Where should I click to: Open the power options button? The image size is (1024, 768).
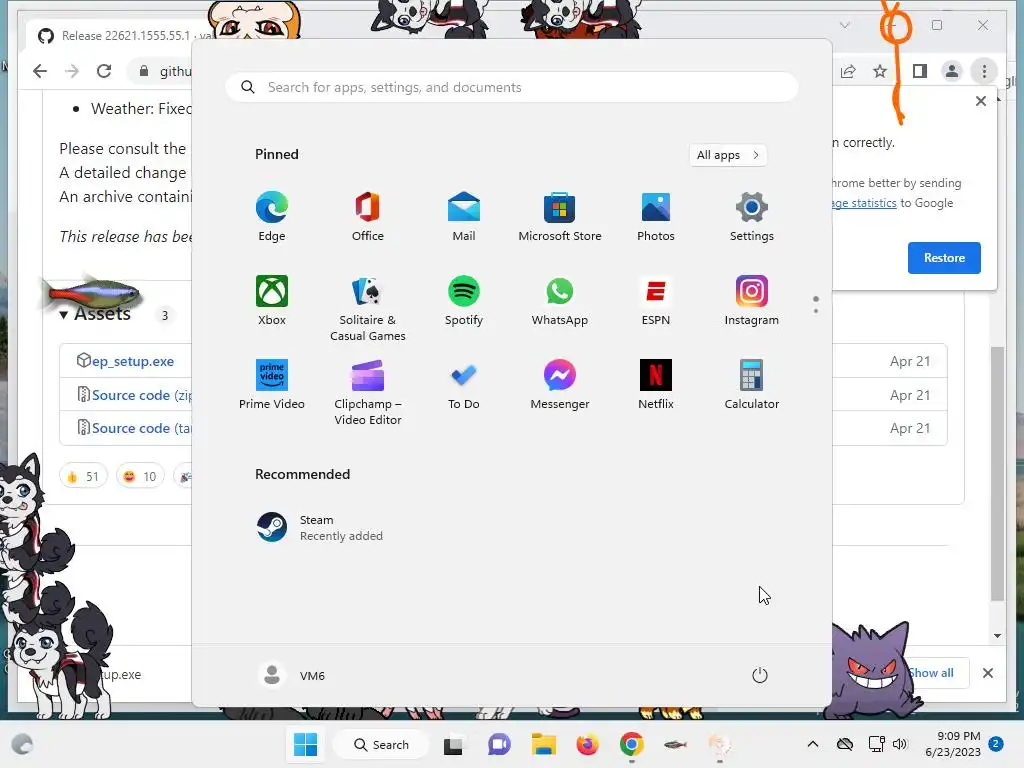(x=760, y=675)
